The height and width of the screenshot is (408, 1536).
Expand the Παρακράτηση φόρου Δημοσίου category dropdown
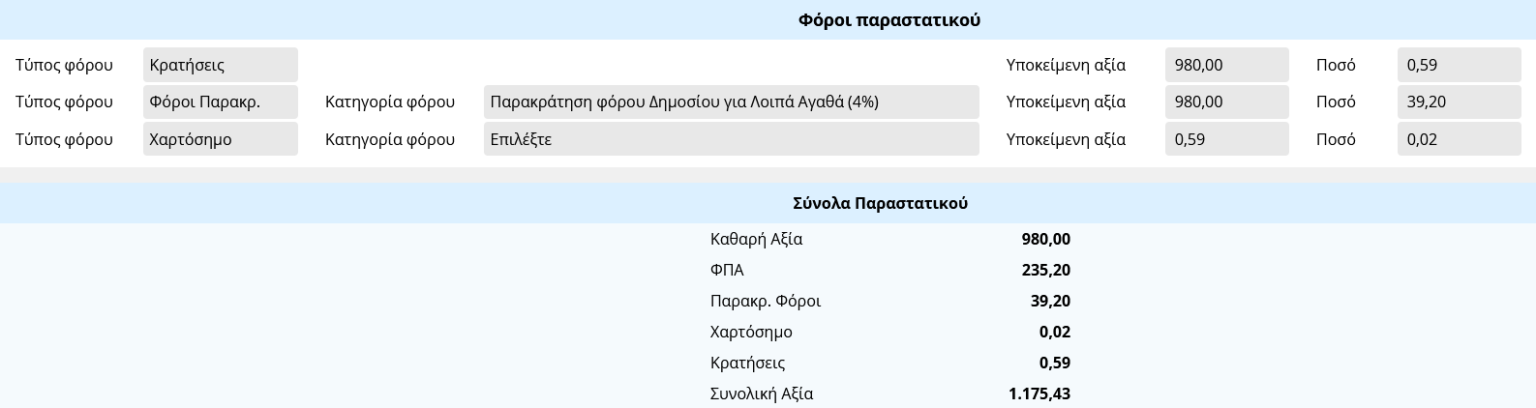coord(730,102)
